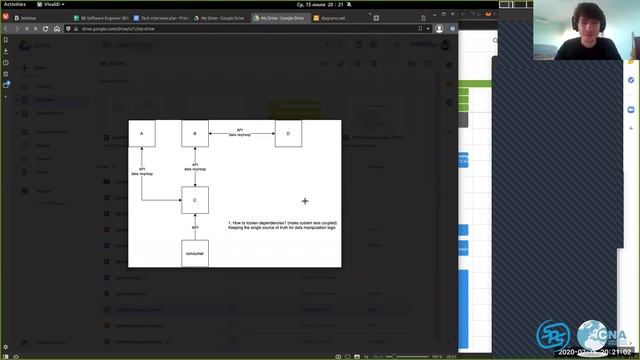640x360 pixels.
Task: Open the address bar history dropdown arrow
Action: point(428,29)
